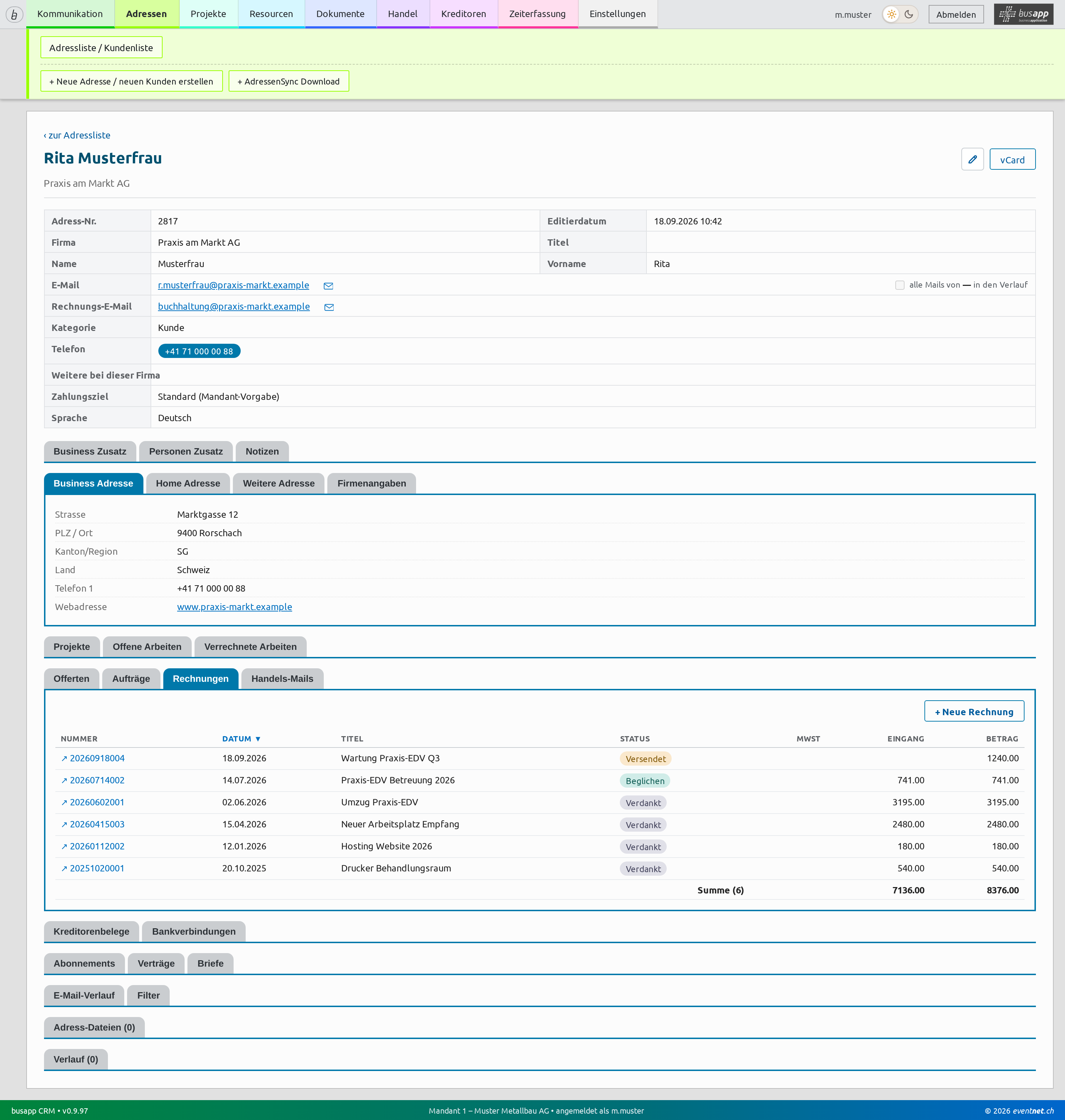Tick the 'alle Mails von — in den Verlauf' checkbox

pyautogui.click(x=899, y=285)
